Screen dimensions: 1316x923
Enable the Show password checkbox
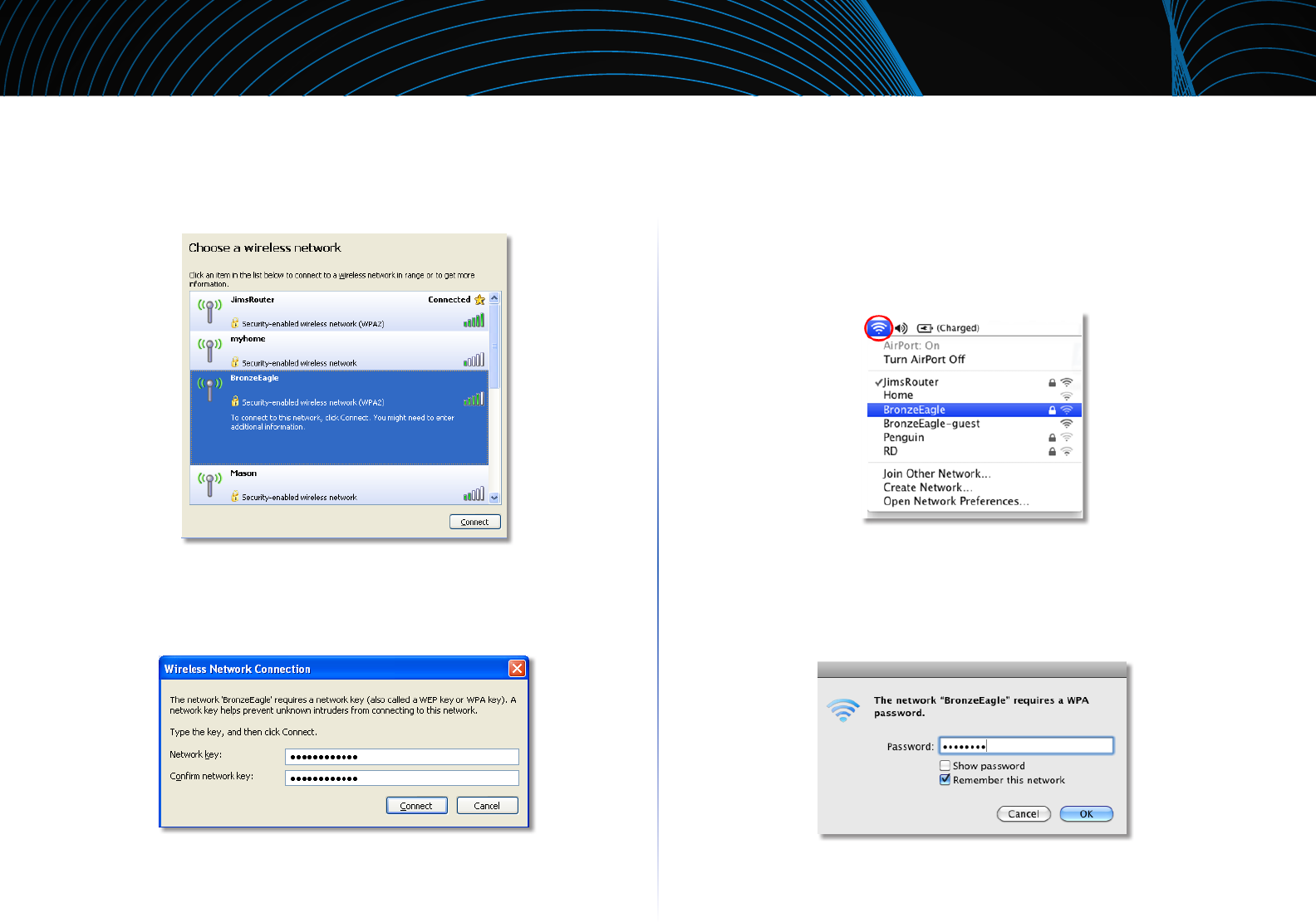pyautogui.click(x=945, y=766)
